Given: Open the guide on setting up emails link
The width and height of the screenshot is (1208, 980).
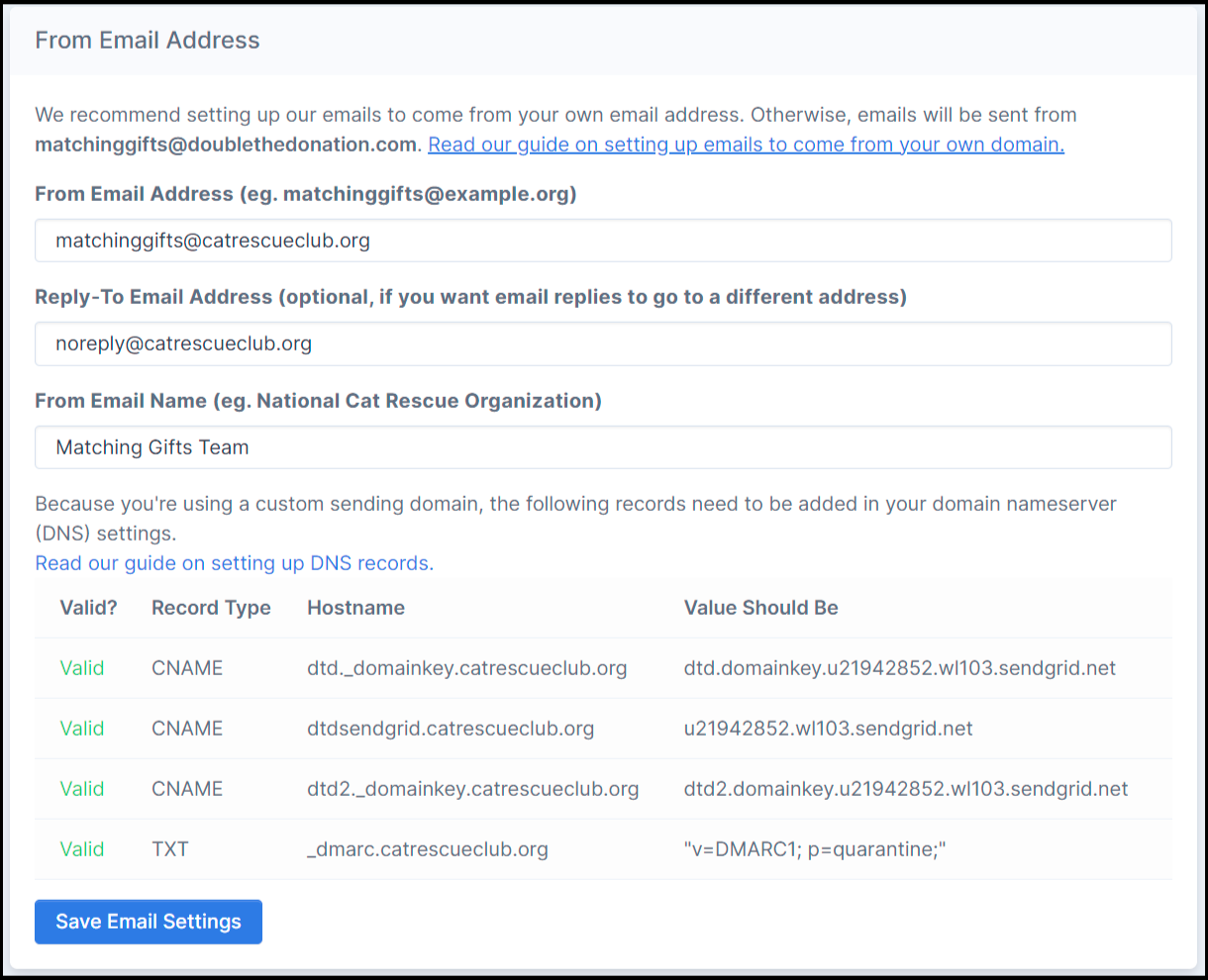Looking at the screenshot, I should (x=746, y=145).
